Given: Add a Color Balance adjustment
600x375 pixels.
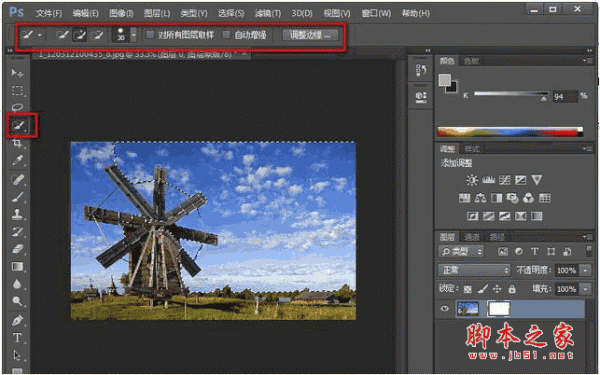Looking at the screenshot, I should click(480, 198).
